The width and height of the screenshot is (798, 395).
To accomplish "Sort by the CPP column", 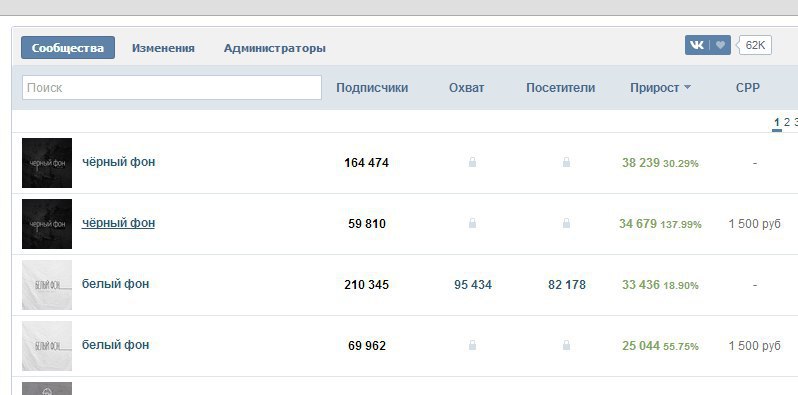I will click(x=748, y=88).
